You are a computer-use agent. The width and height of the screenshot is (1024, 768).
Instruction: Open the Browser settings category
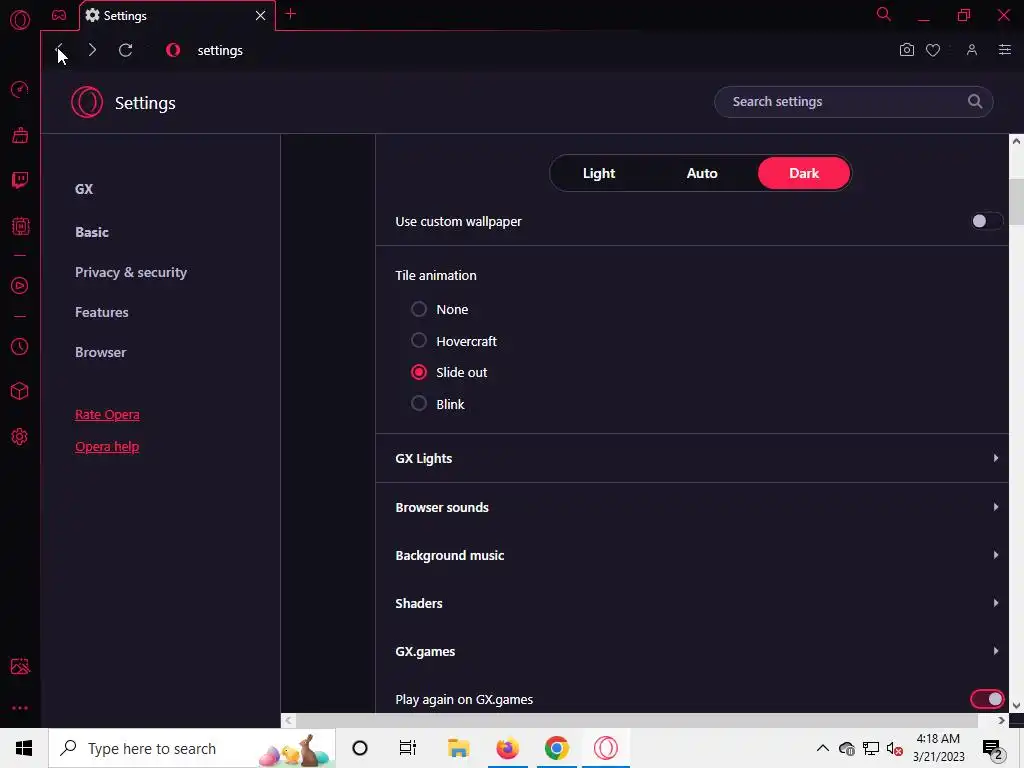[101, 352]
